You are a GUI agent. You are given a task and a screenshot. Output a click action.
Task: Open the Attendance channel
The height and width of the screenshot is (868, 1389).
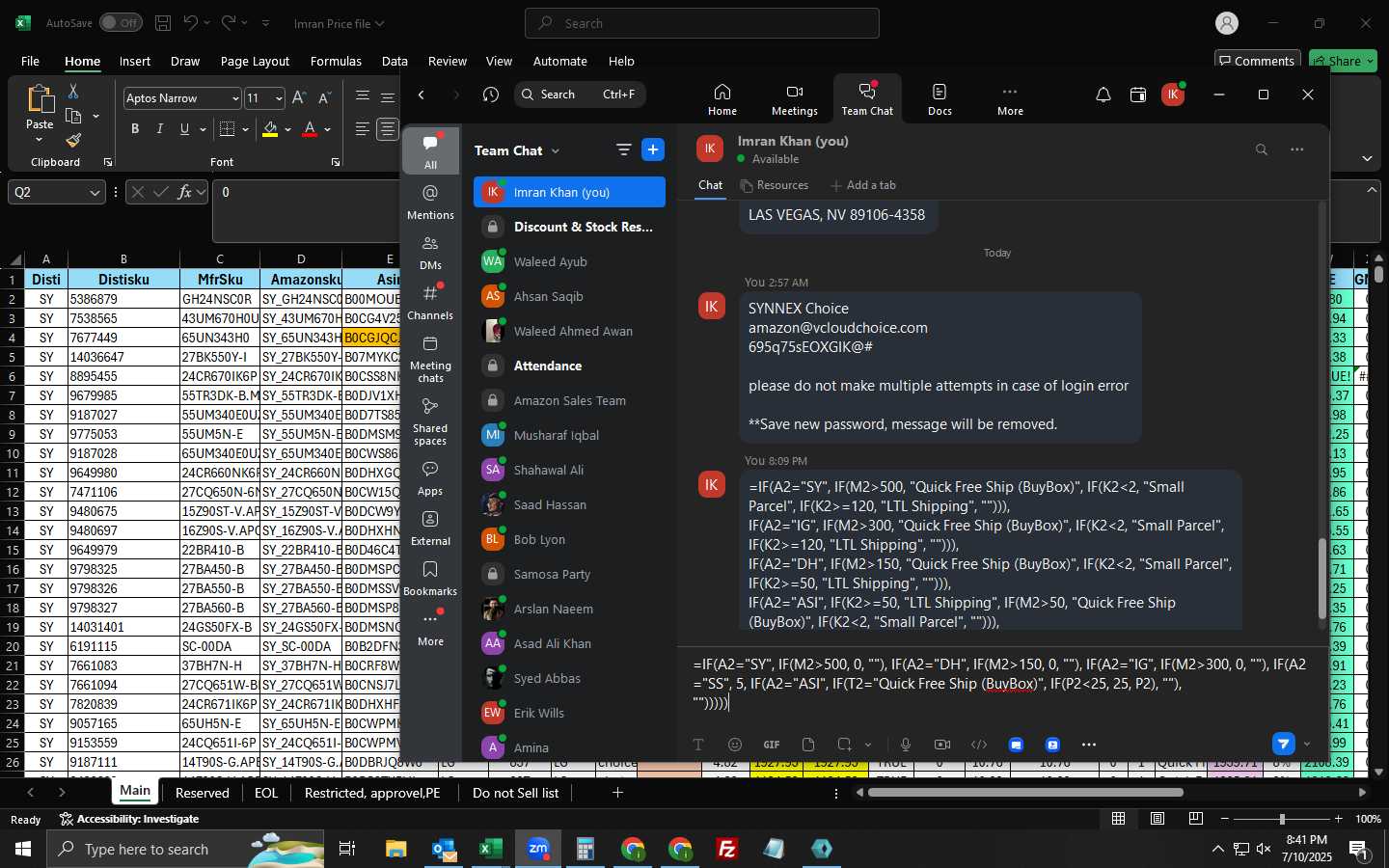(x=569, y=366)
